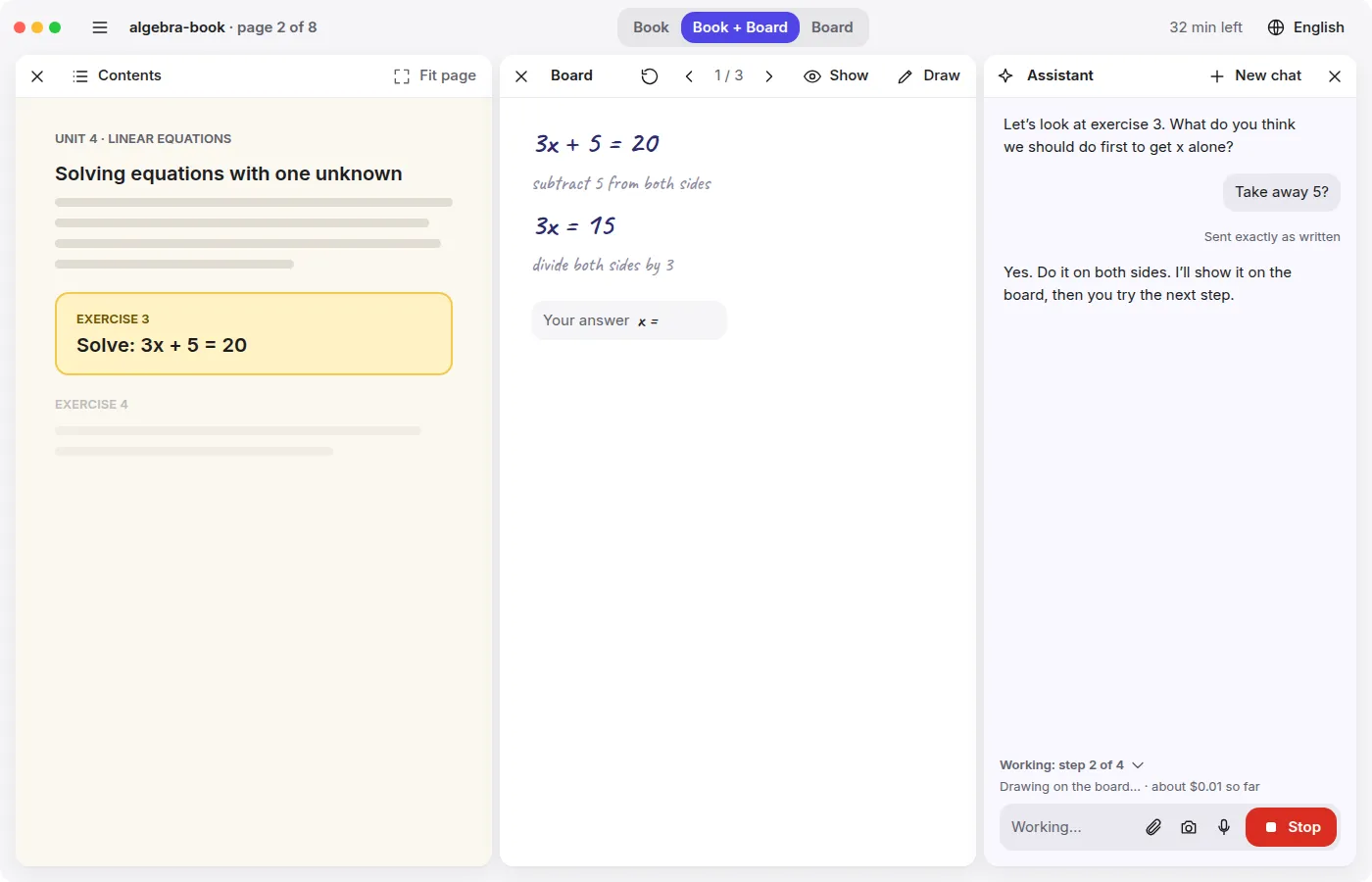1372x882 pixels.
Task: Activate the Draw pencil tool
Action: [929, 75]
